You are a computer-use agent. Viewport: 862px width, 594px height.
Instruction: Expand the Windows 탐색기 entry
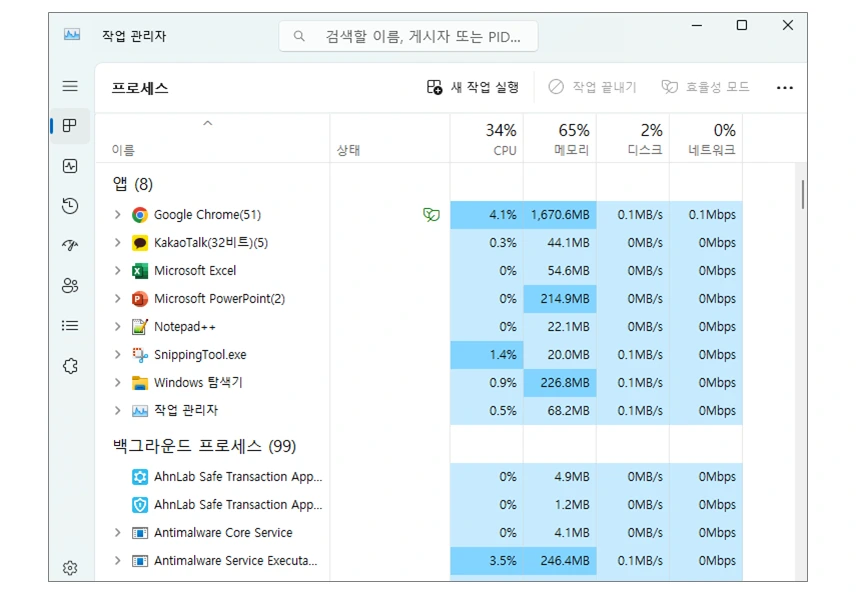[118, 382]
